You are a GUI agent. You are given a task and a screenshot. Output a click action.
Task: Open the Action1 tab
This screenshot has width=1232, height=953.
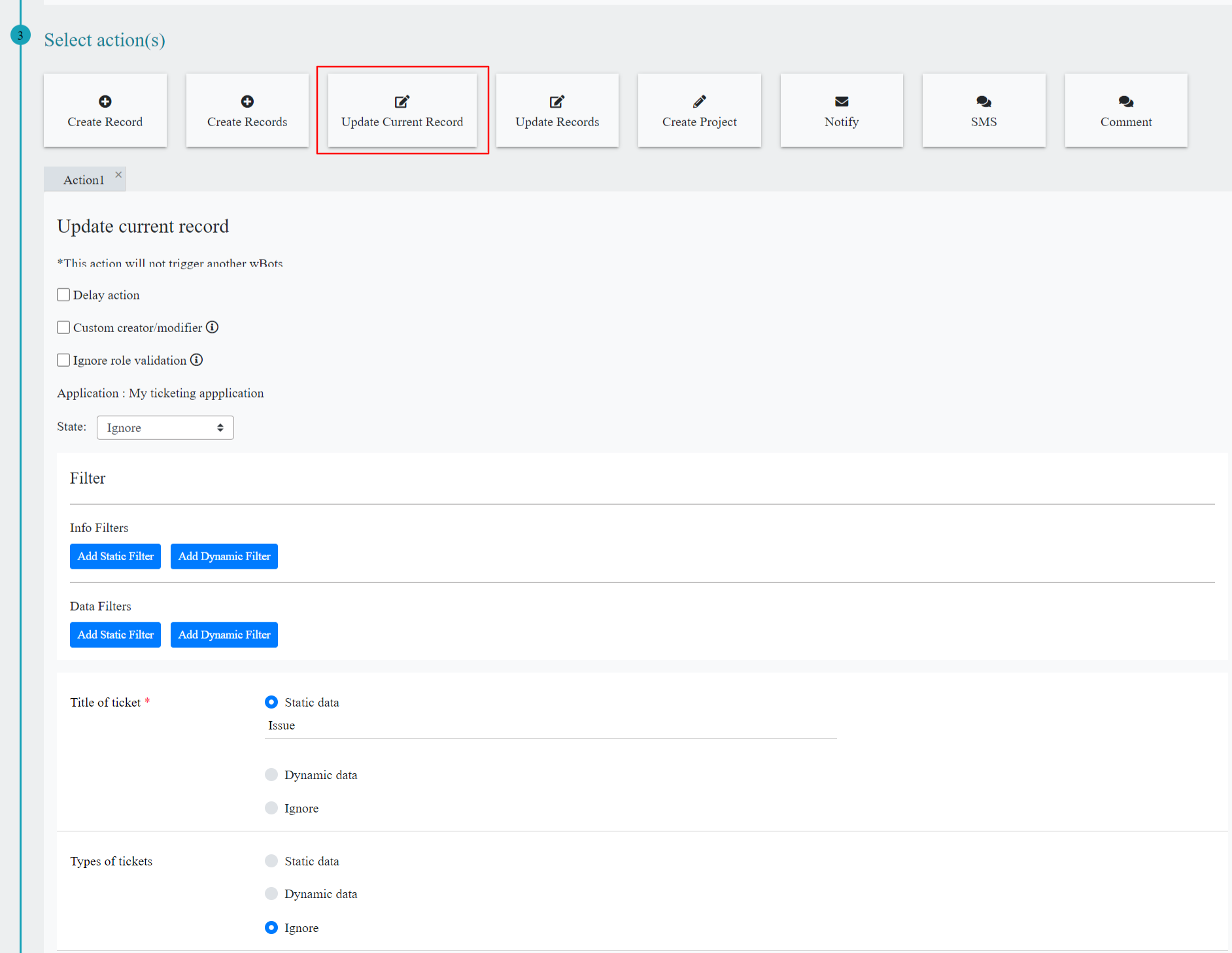tap(84, 180)
